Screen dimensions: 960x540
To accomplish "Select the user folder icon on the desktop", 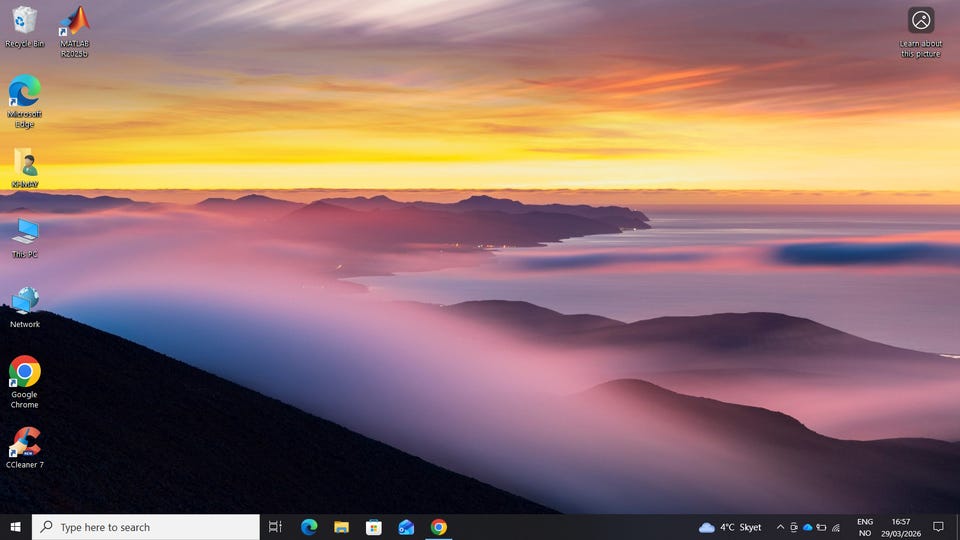I will coord(24,162).
